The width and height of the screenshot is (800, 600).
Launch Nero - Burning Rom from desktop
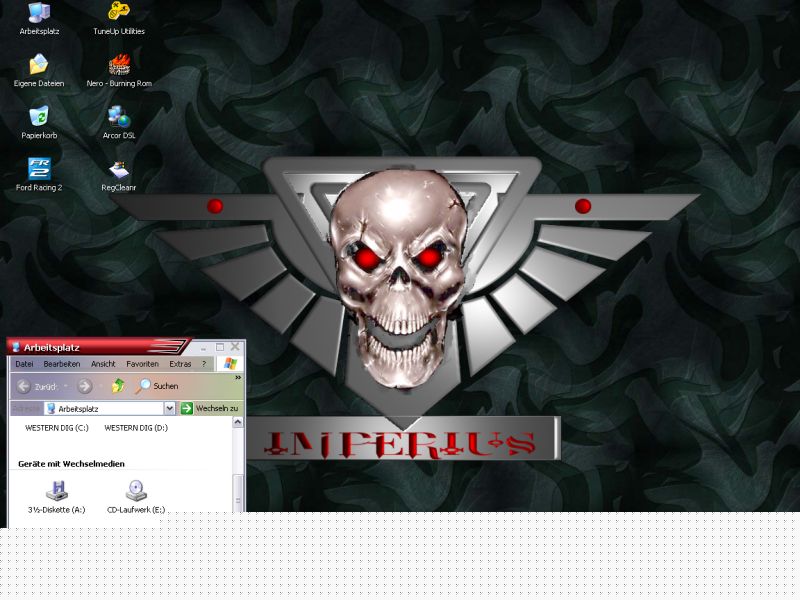coord(119,71)
